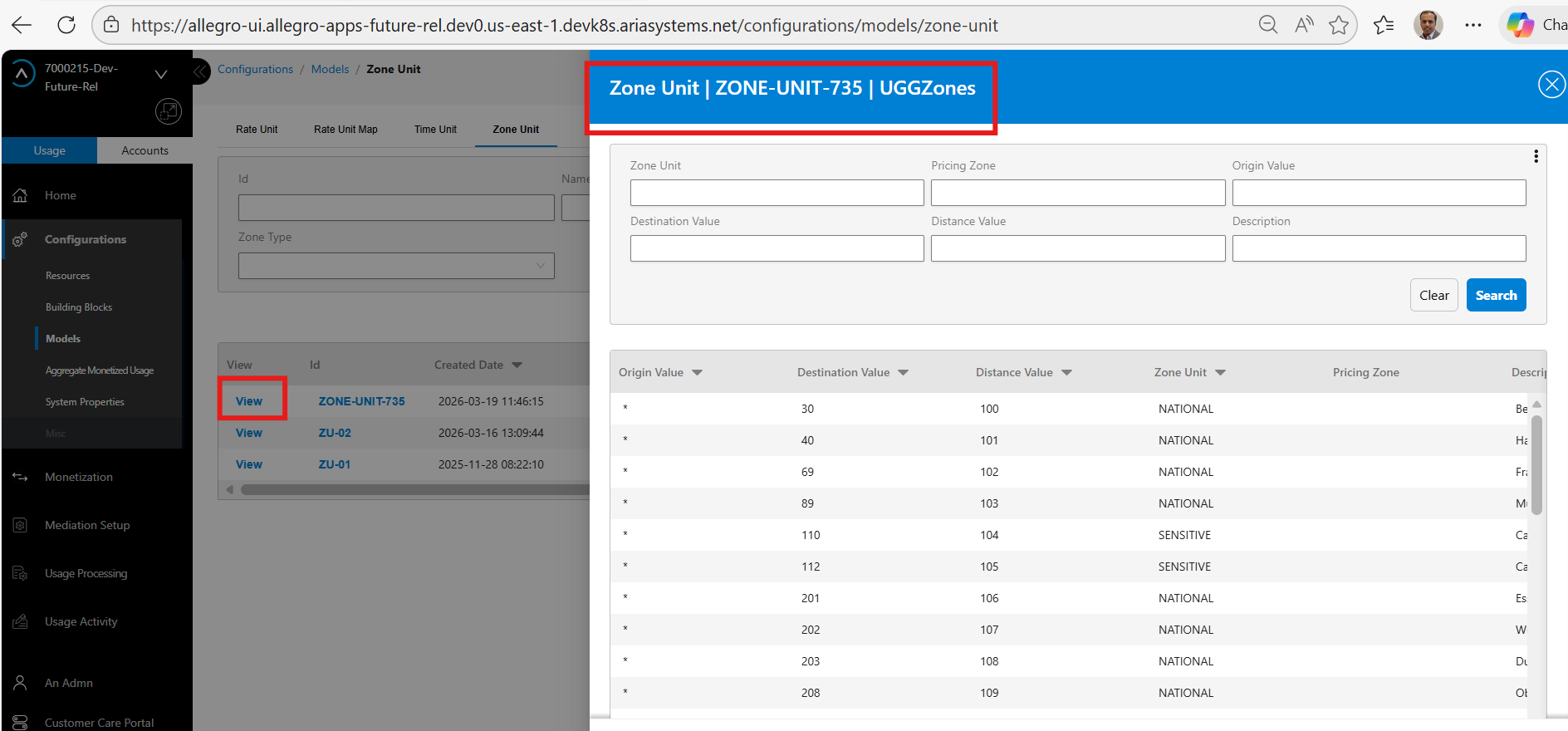Sort by Distance Value column arrow

(1066, 373)
